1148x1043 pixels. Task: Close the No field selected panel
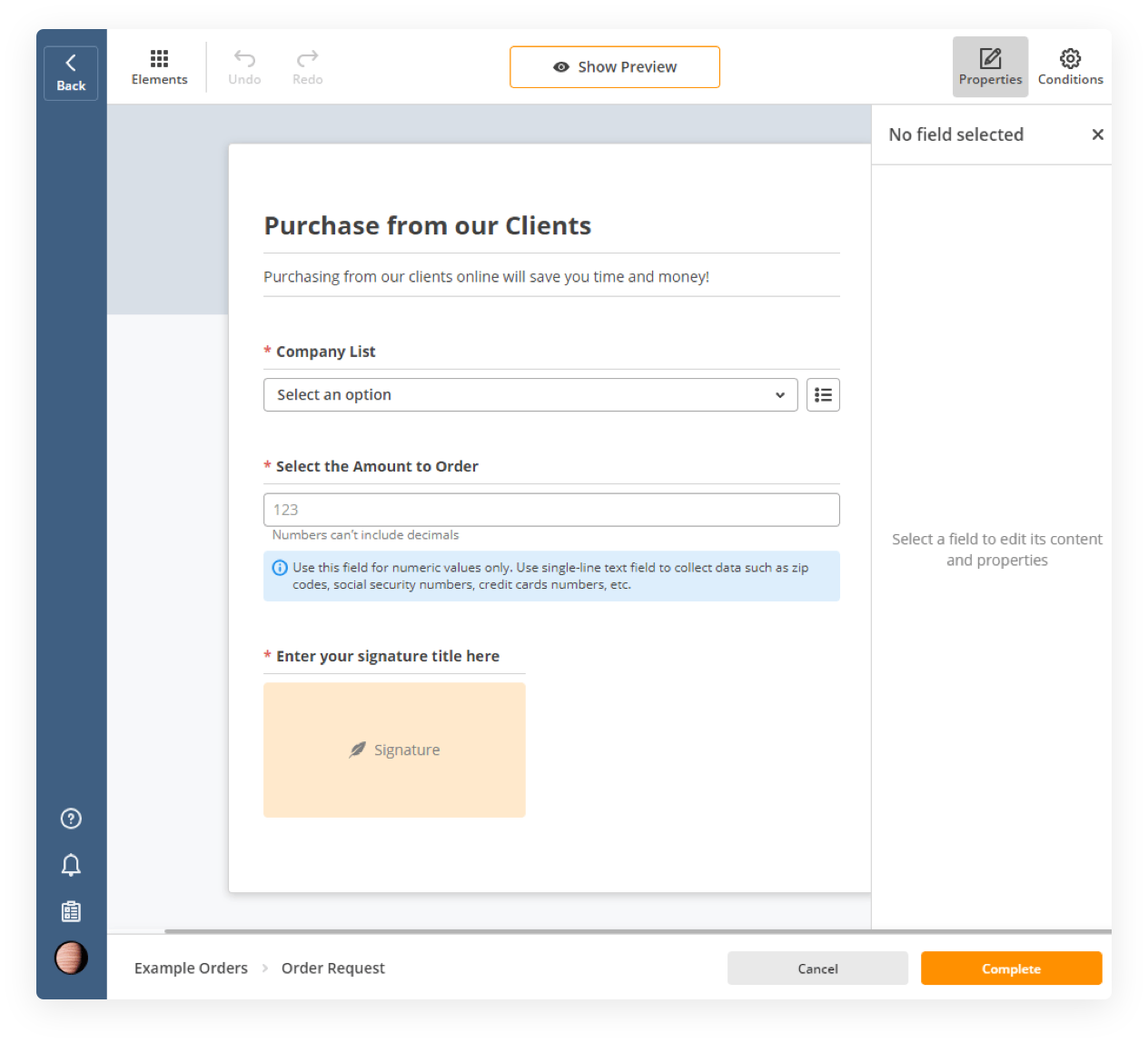(1097, 134)
